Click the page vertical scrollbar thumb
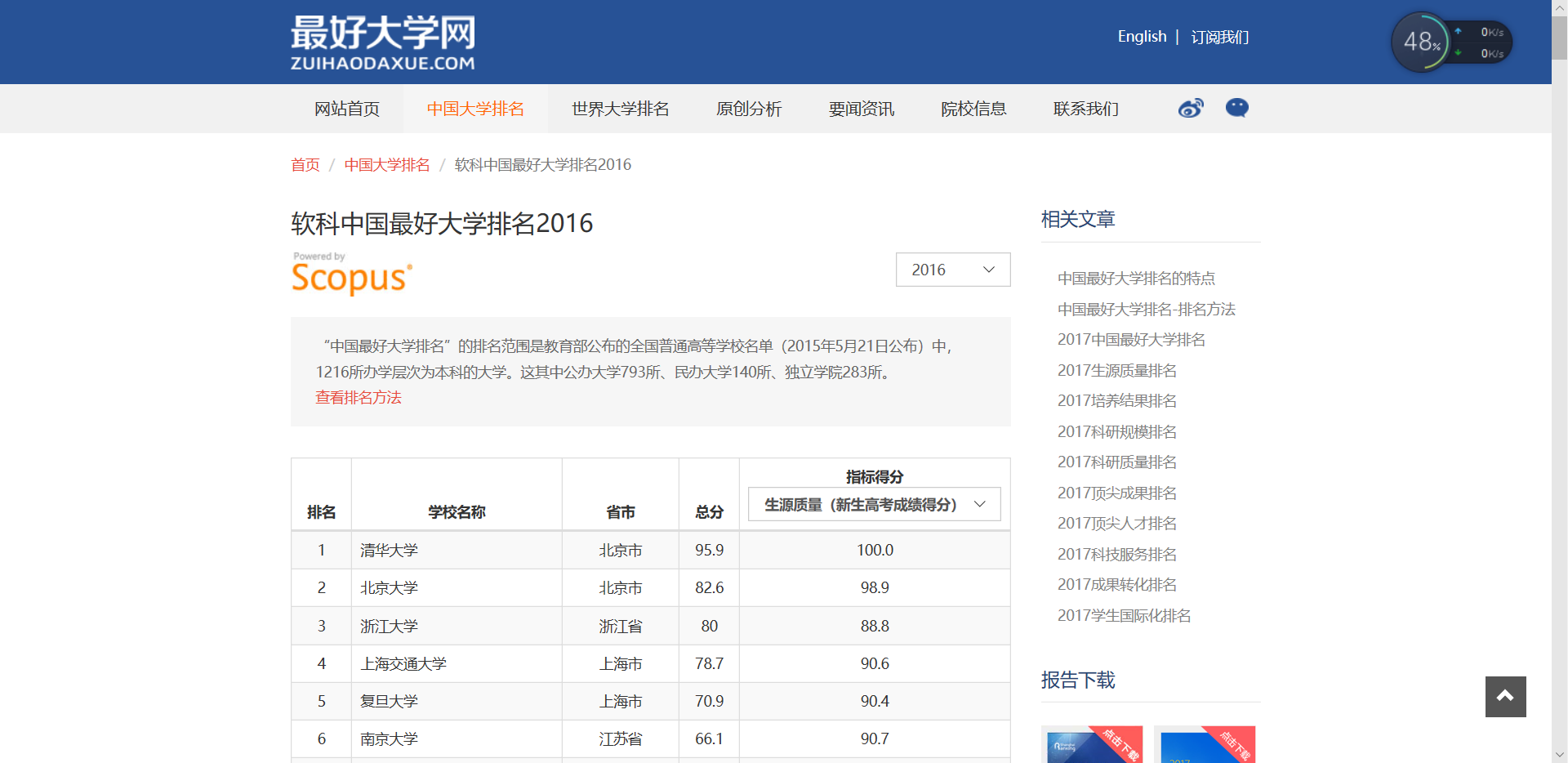 [1559, 37]
